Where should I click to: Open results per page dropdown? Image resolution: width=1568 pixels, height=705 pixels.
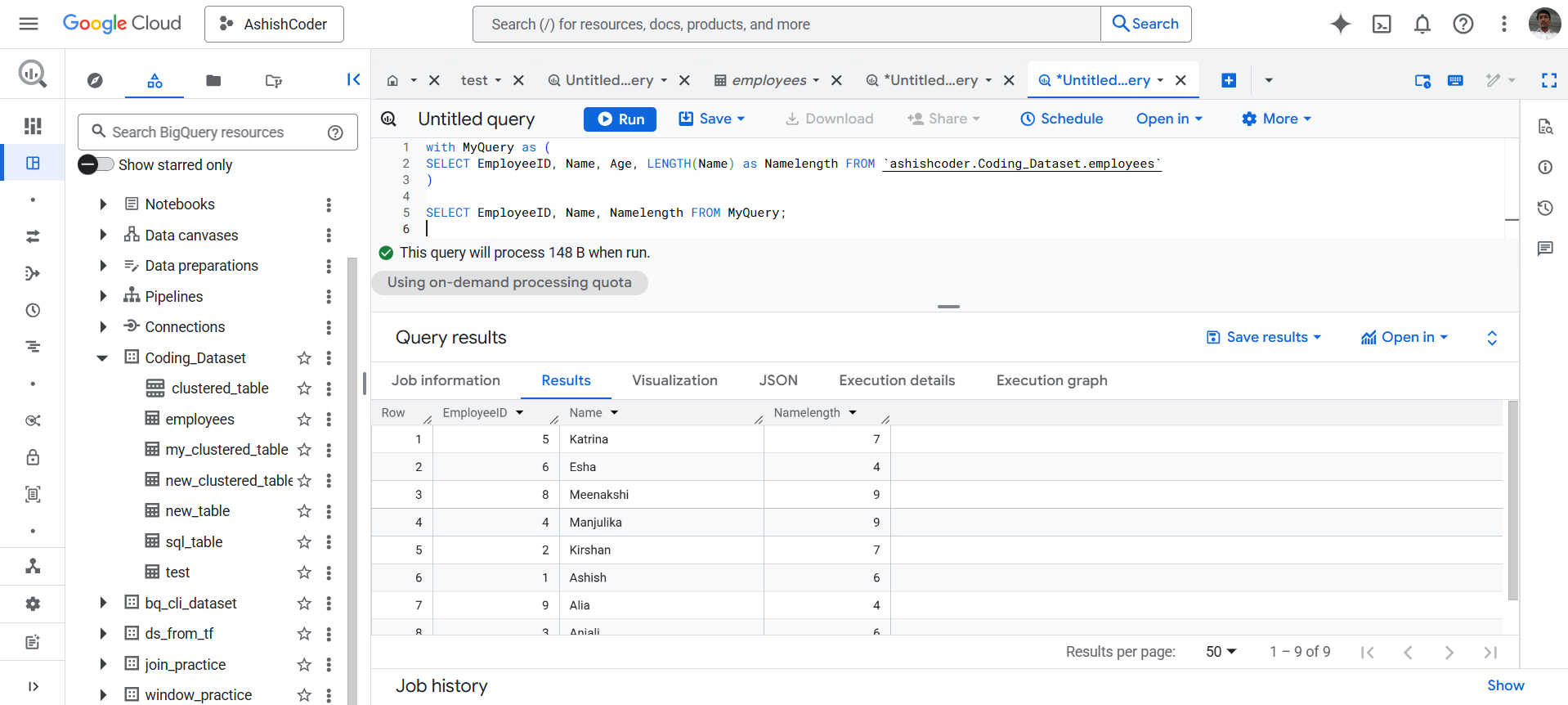click(1221, 652)
